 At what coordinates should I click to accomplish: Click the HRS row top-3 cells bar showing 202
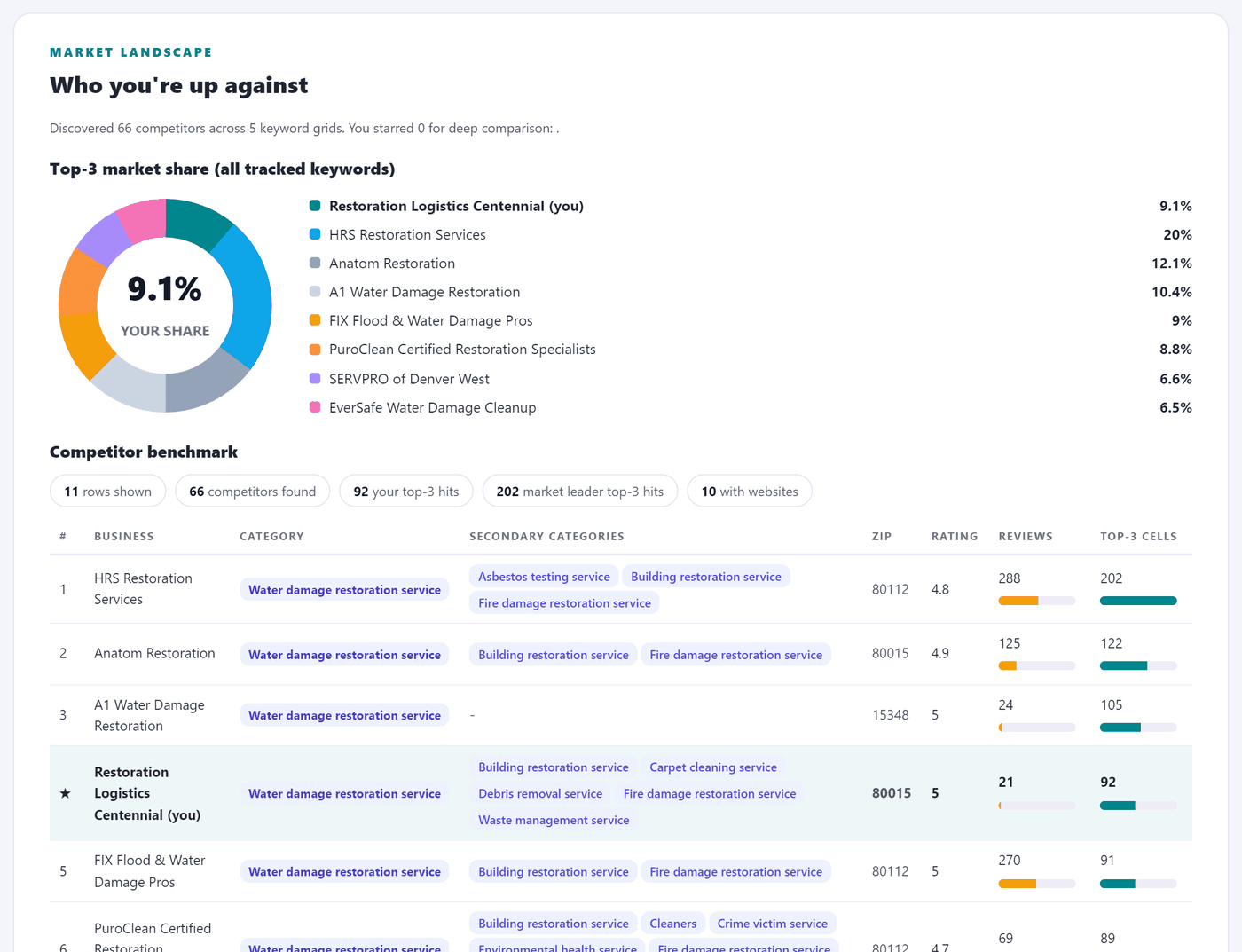[x=1138, y=601]
